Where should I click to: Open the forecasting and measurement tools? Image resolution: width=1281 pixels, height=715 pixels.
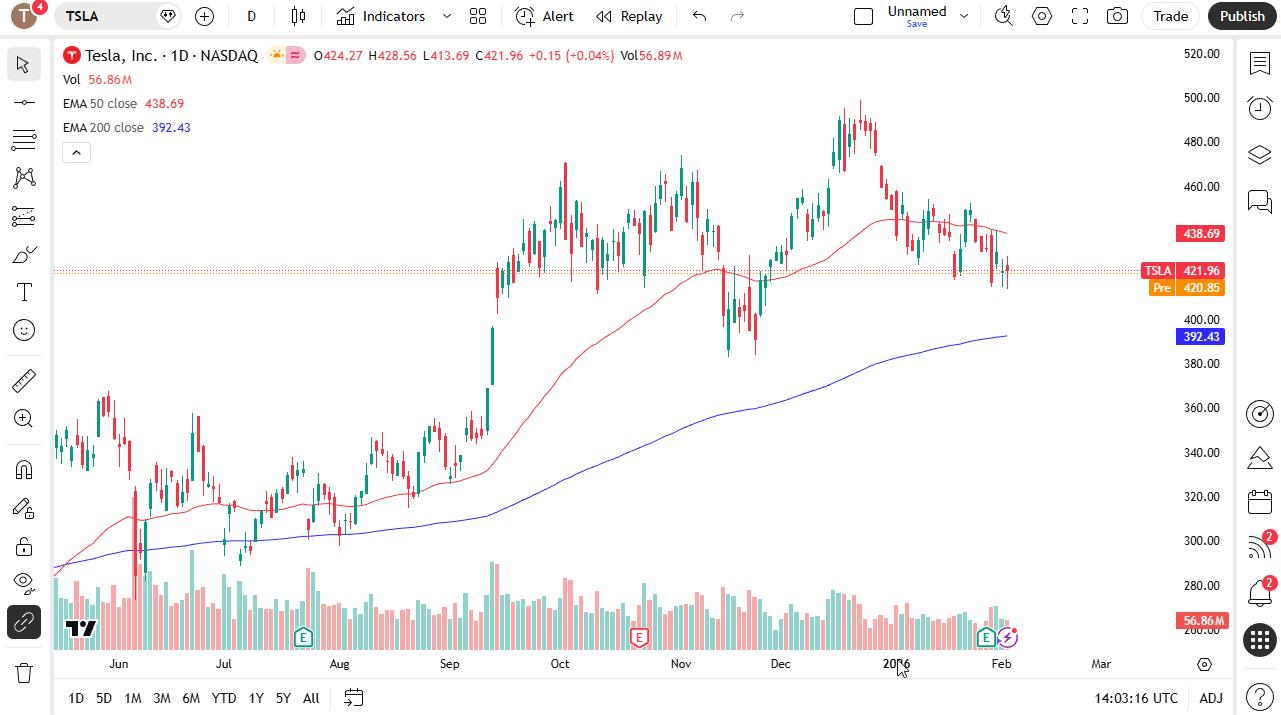(x=23, y=216)
